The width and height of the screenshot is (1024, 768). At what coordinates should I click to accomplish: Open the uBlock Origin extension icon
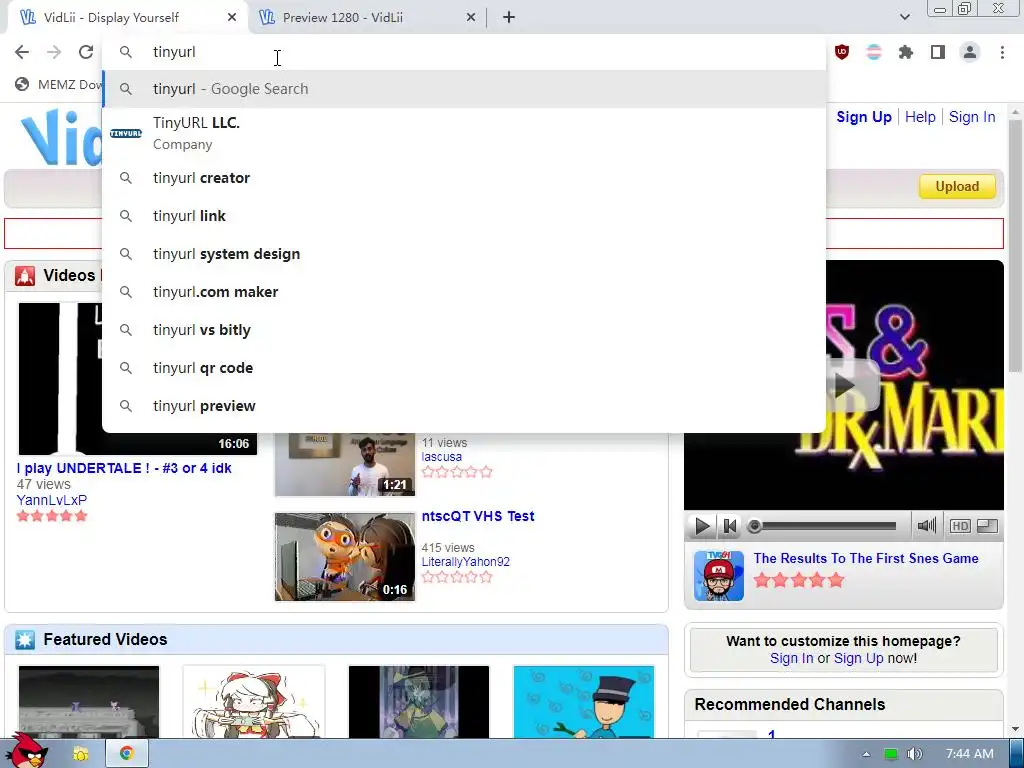[x=842, y=52]
